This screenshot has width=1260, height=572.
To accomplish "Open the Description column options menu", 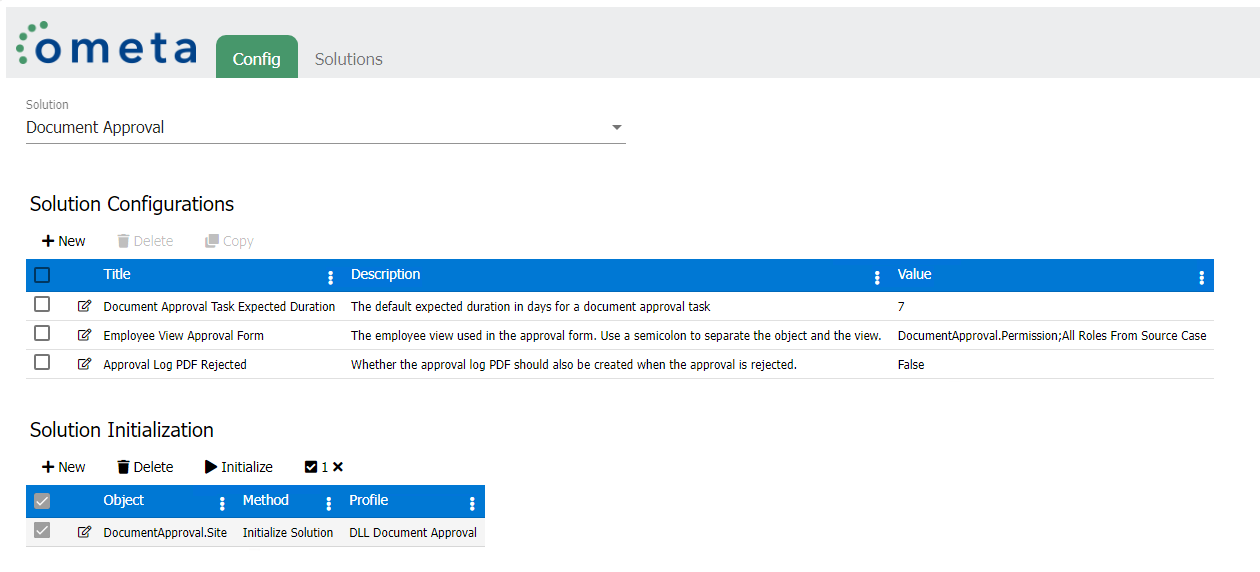I will (877, 277).
